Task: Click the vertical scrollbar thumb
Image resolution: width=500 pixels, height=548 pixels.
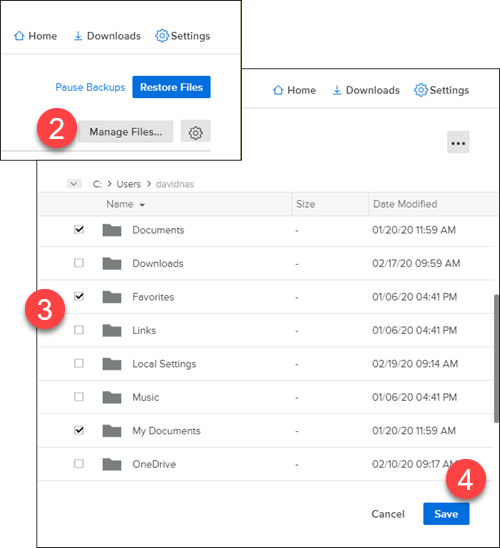Action: tap(496, 359)
